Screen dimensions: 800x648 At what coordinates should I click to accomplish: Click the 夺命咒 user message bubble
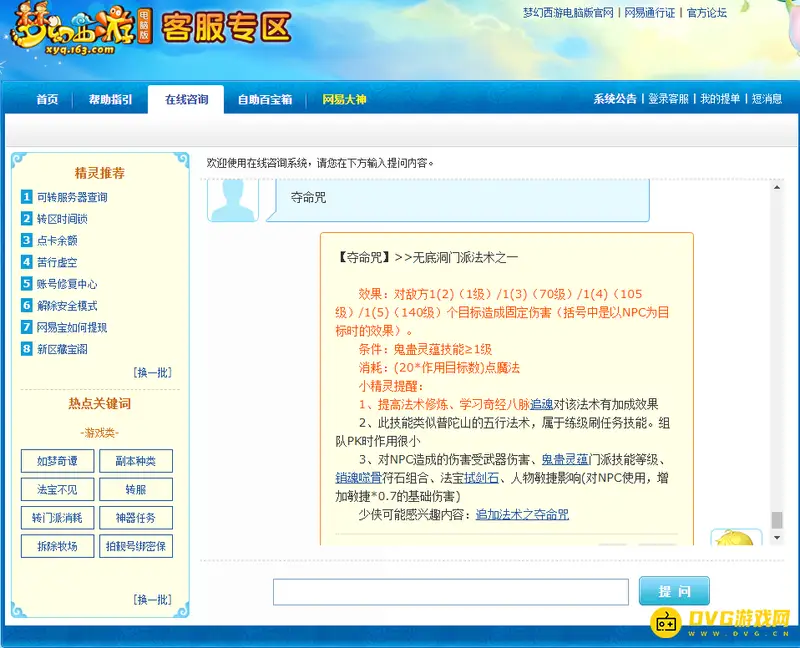tap(458, 200)
